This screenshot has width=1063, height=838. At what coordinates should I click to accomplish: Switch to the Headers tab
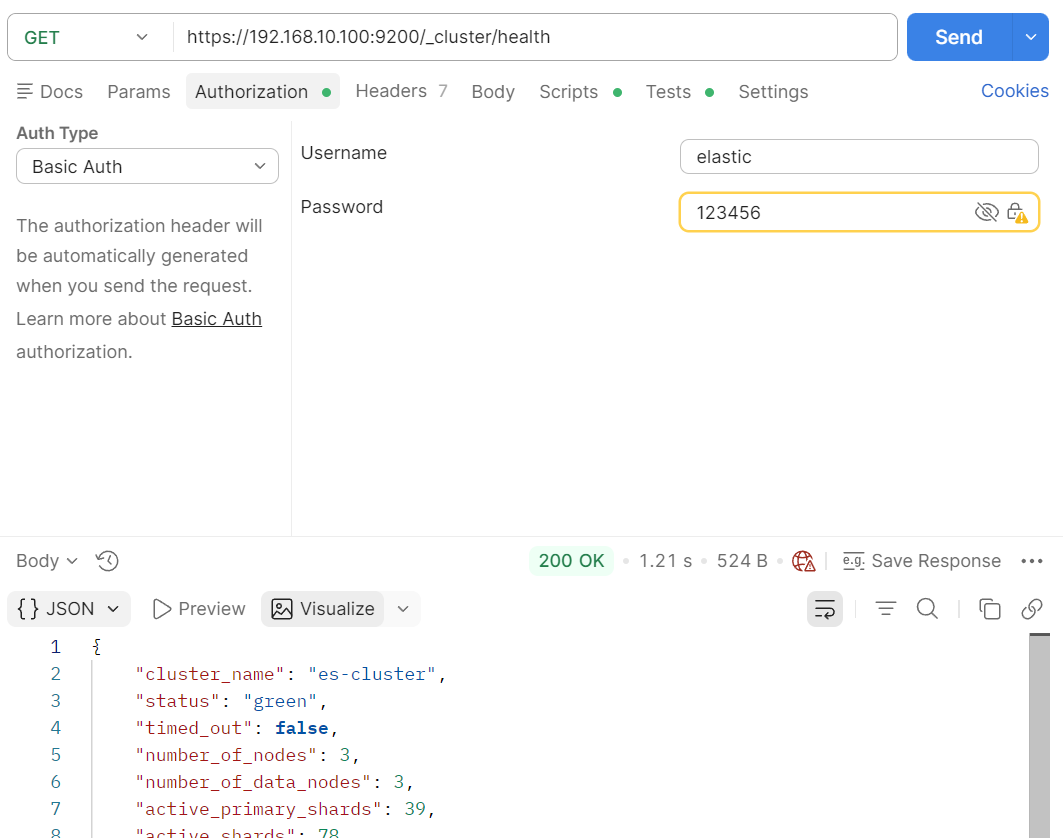tap(391, 91)
